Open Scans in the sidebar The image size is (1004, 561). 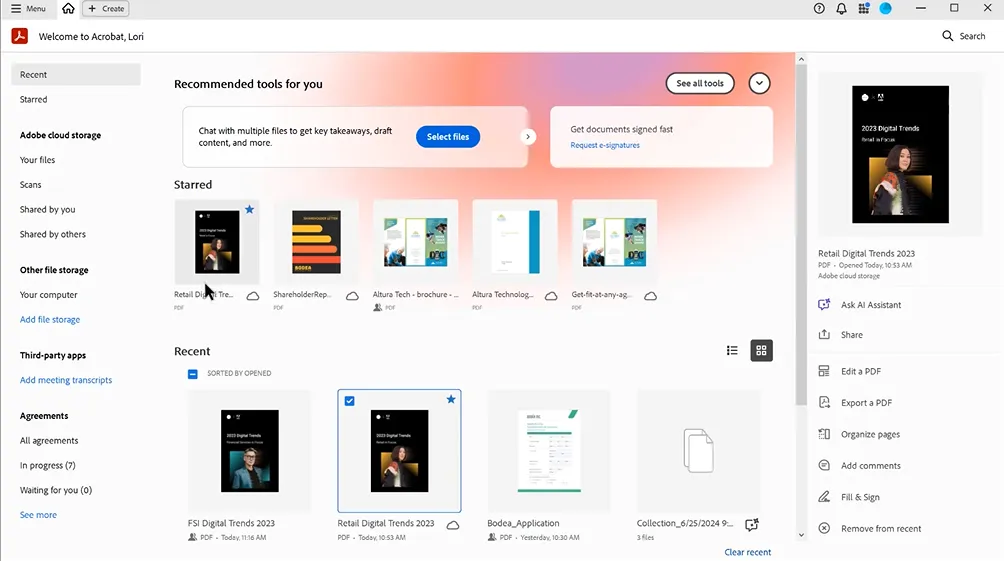pos(30,184)
